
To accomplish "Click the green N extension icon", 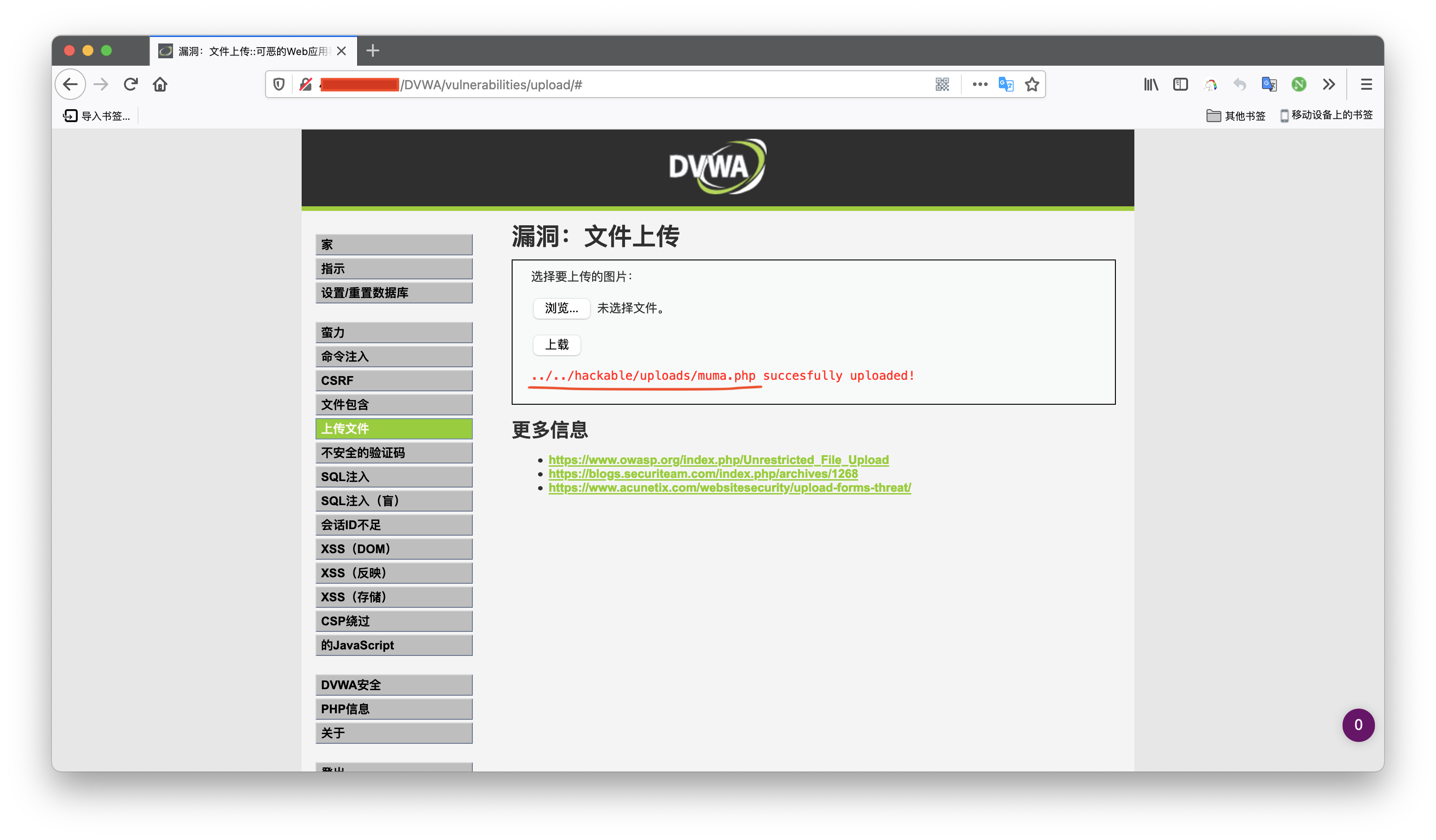I will 1299,84.
